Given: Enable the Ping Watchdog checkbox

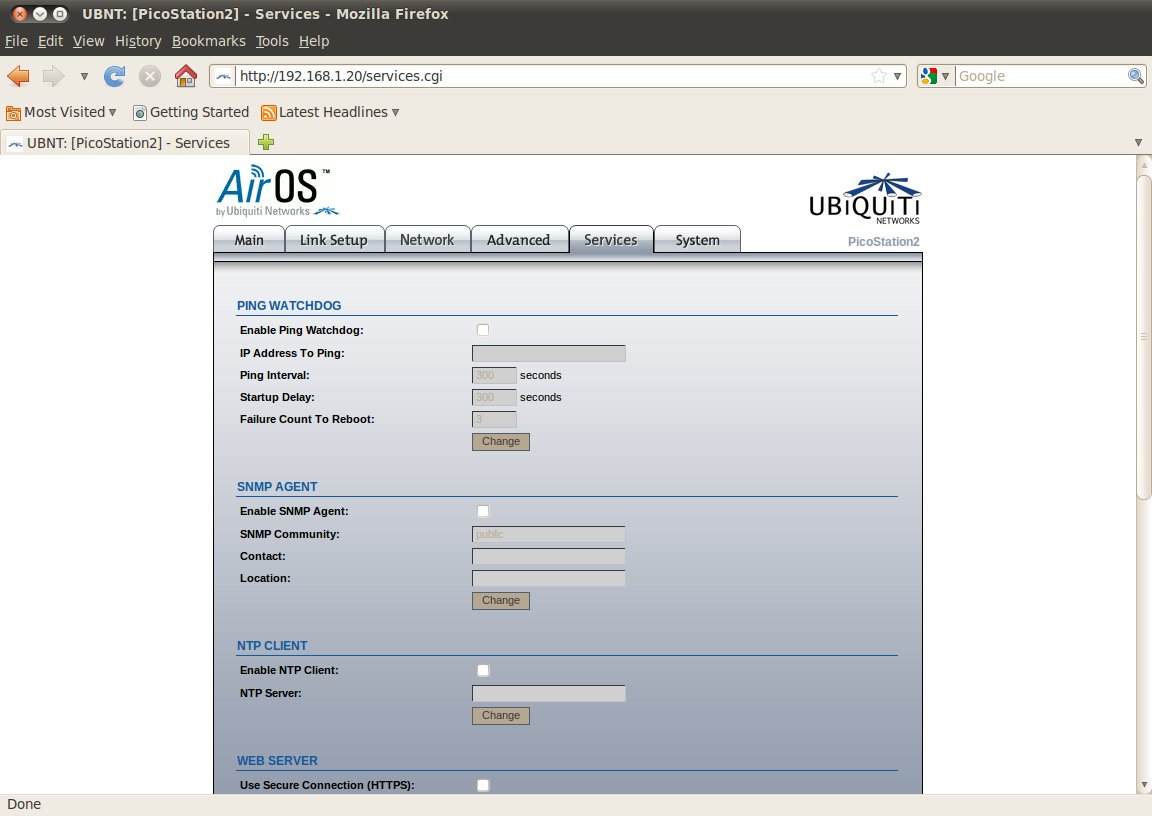Looking at the screenshot, I should tap(483, 330).
